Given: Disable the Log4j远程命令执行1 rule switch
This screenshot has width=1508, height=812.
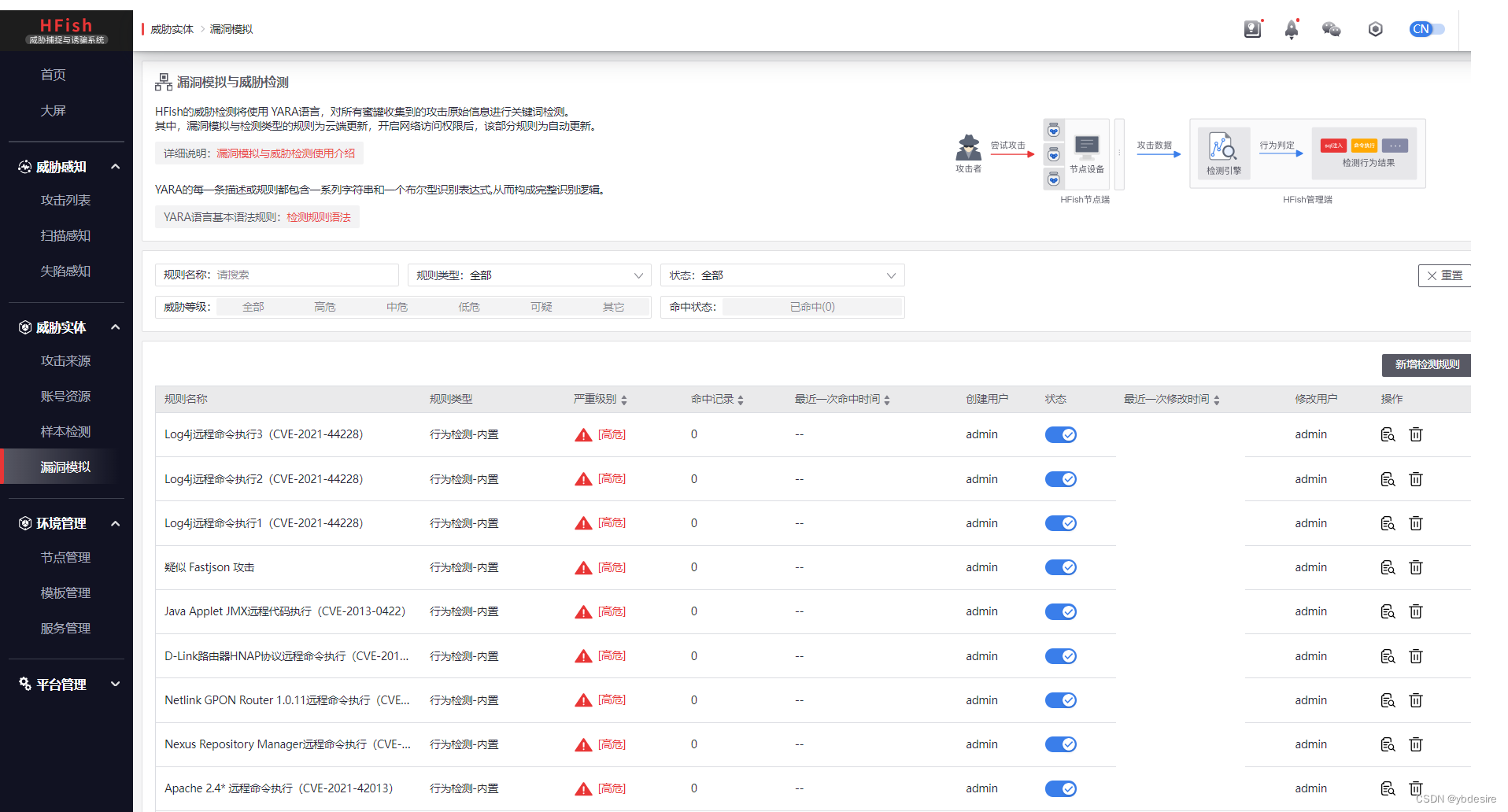Looking at the screenshot, I should click(x=1060, y=523).
